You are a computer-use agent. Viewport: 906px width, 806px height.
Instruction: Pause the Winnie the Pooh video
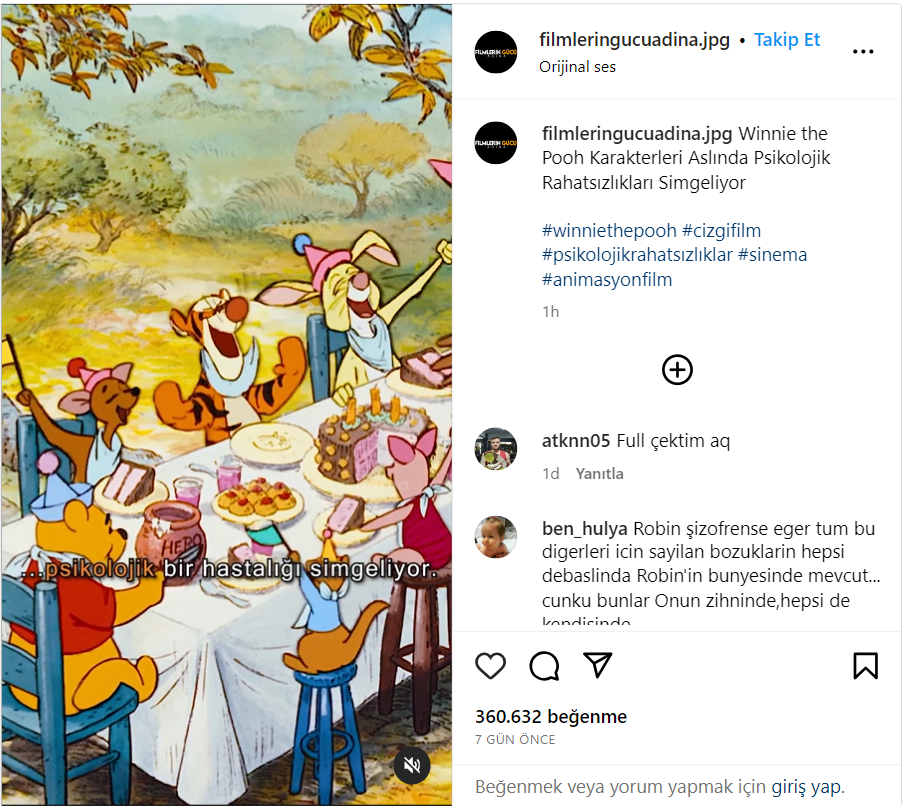click(x=226, y=404)
